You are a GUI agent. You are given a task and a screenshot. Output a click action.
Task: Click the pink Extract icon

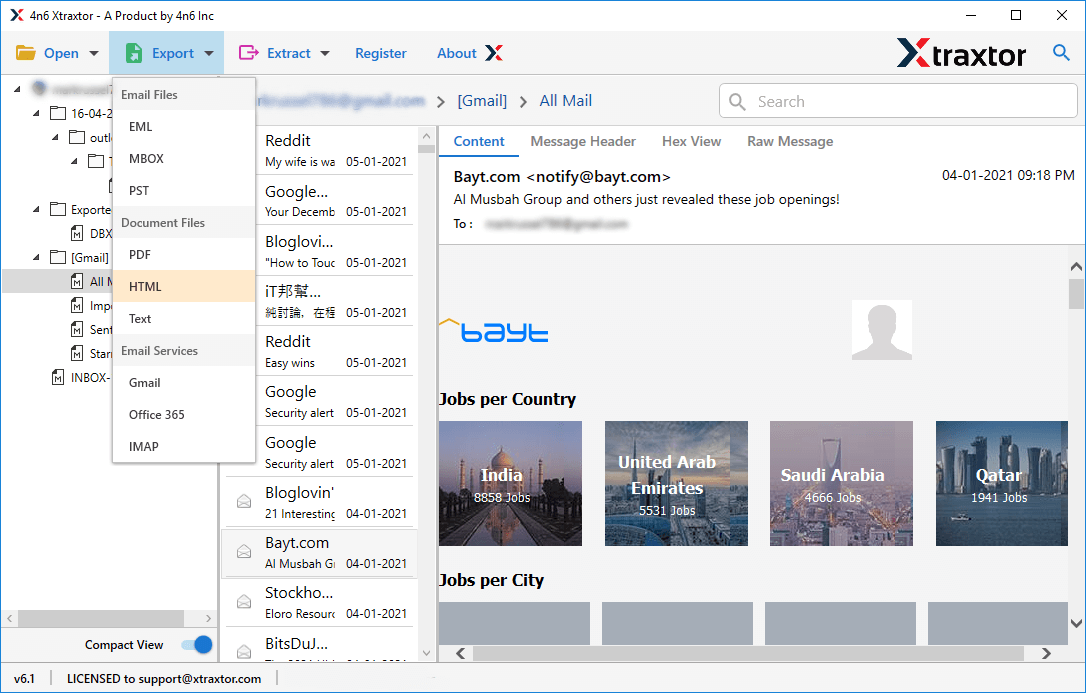pos(248,53)
